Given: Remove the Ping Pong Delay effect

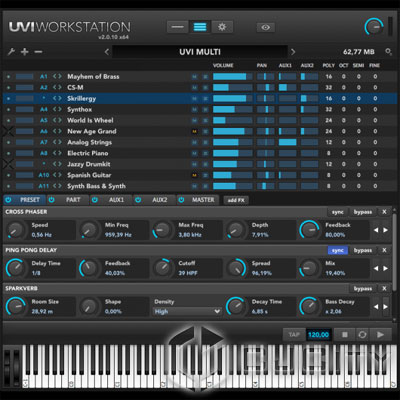Looking at the screenshot, I should coord(384,250).
